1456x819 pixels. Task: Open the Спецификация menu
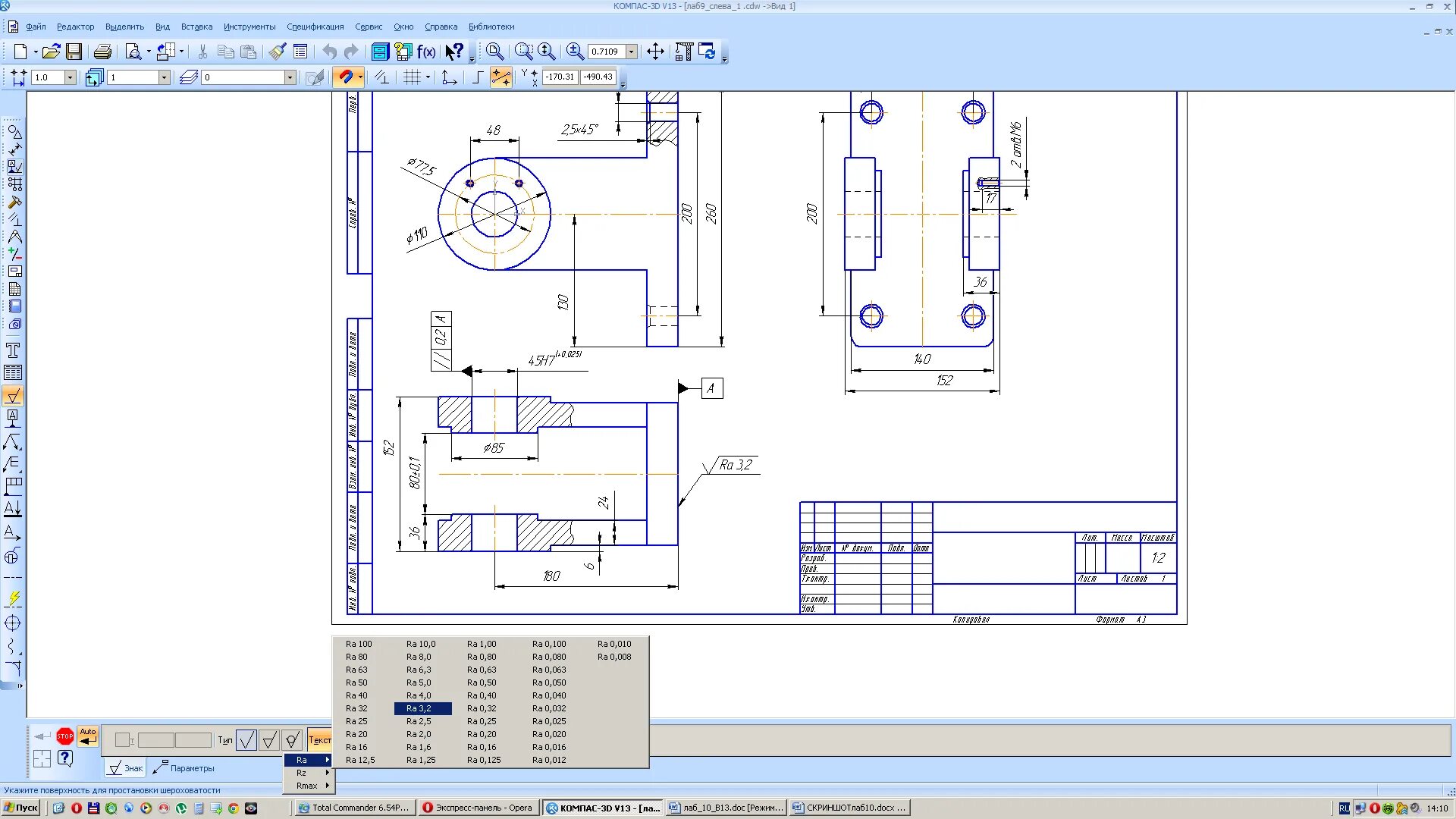[315, 27]
